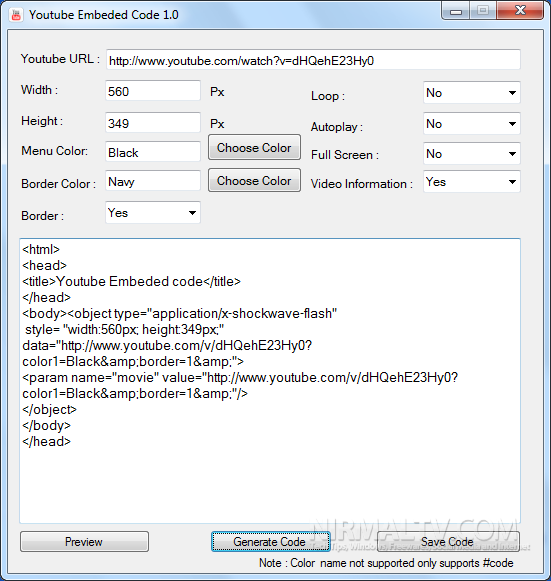Viewport: 551px width, 581px height.
Task: Choose a color for Border Color
Action: pos(254,180)
